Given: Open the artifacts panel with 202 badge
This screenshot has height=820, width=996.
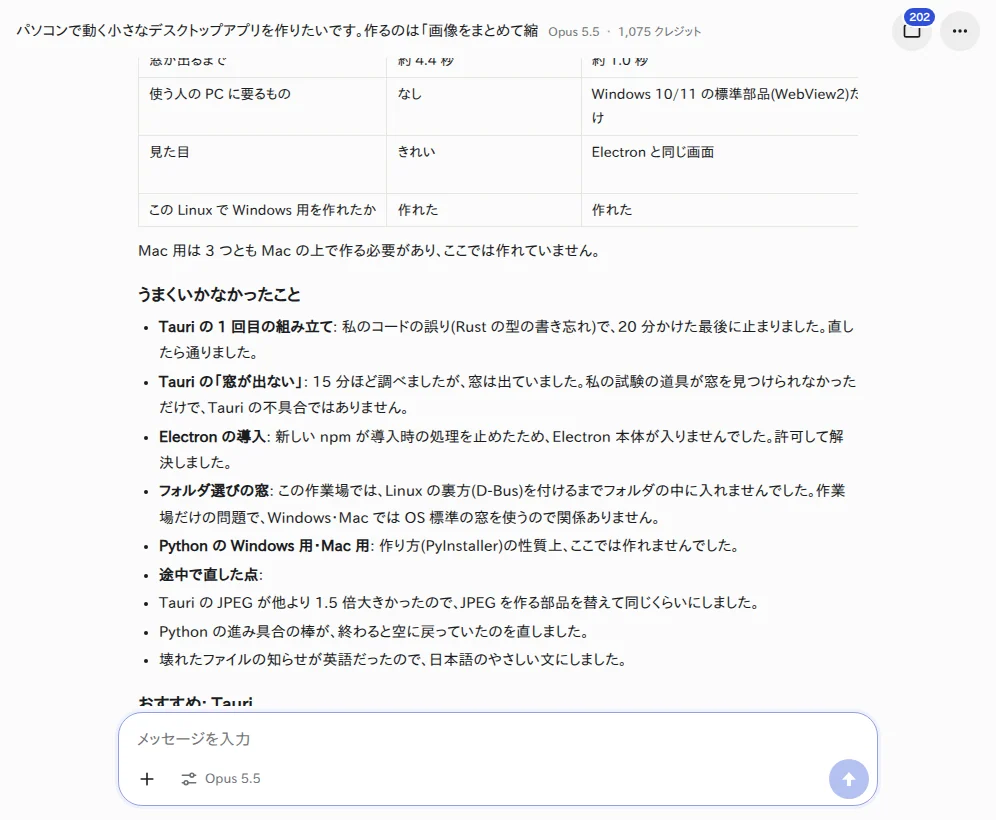Looking at the screenshot, I should 912,30.
